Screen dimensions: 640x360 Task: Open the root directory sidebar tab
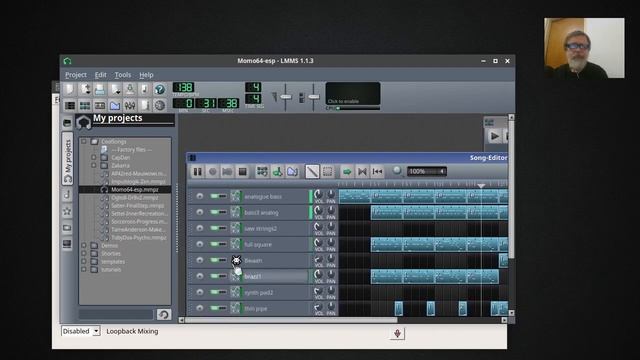pyautogui.click(x=67, y=244)
